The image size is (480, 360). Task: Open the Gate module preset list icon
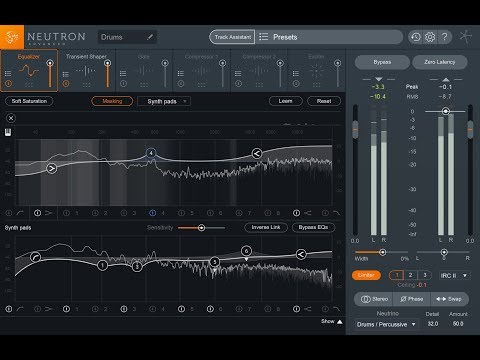(123, 74)
